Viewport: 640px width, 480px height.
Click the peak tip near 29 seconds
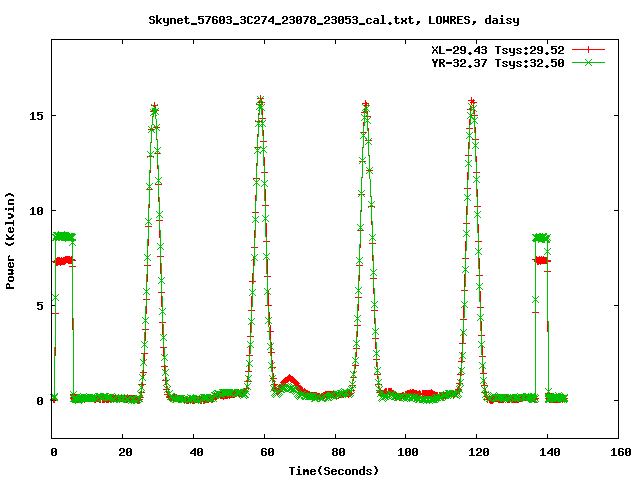coord(154,107)
